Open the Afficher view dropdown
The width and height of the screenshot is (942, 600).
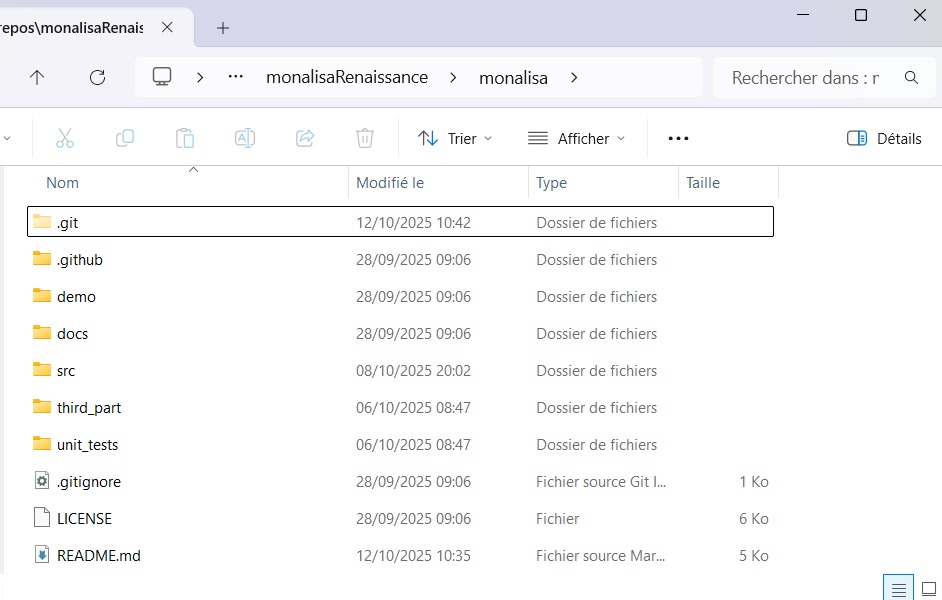577,138
